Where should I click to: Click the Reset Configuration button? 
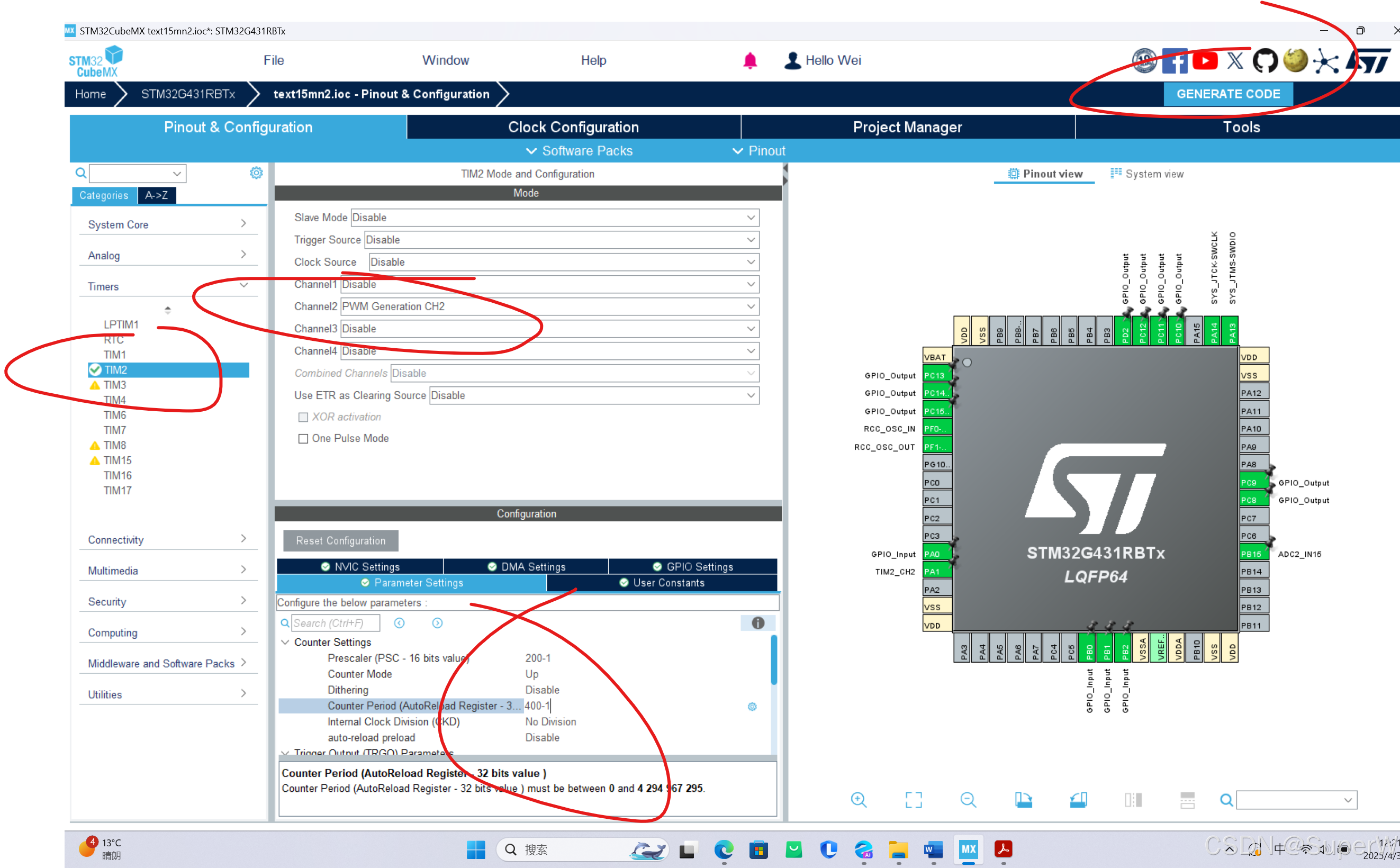tap(340, 541)
